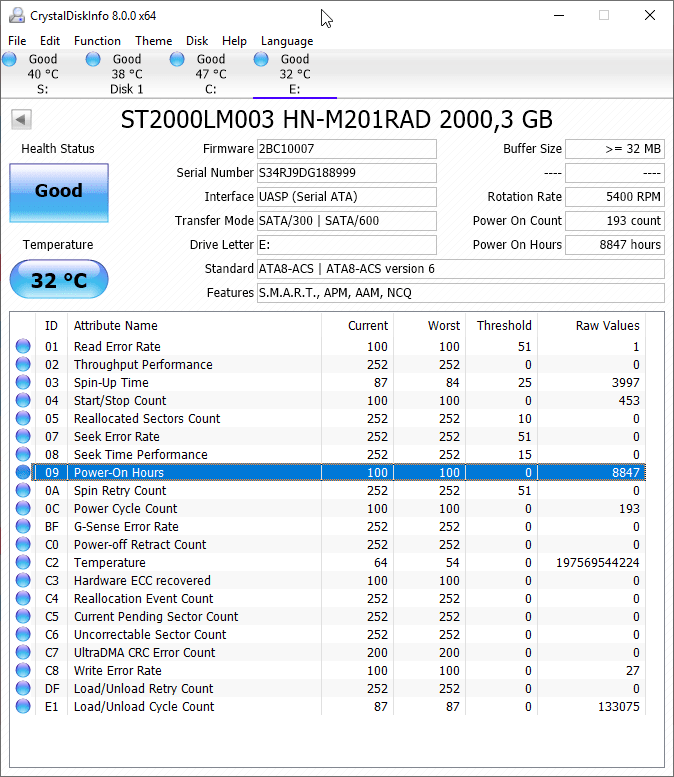Click the status icon for G-Sense Error Rate
Image resolution: width=674 pixels, height=777 pixels.
[23, 526]
